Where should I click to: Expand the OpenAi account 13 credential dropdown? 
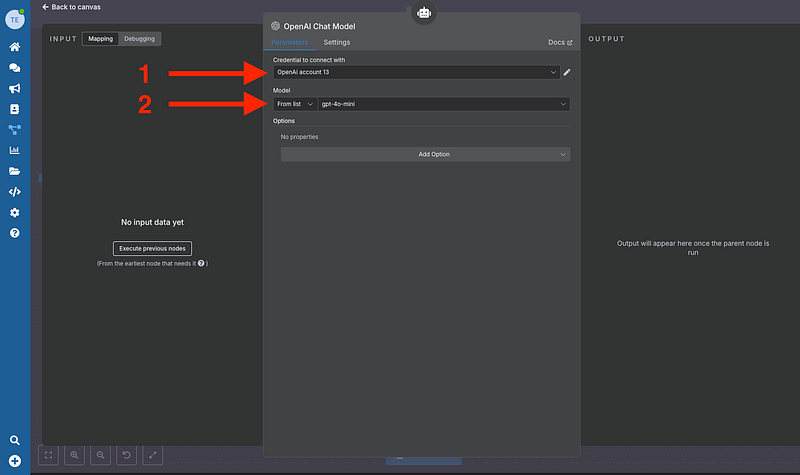pos(415,72)
